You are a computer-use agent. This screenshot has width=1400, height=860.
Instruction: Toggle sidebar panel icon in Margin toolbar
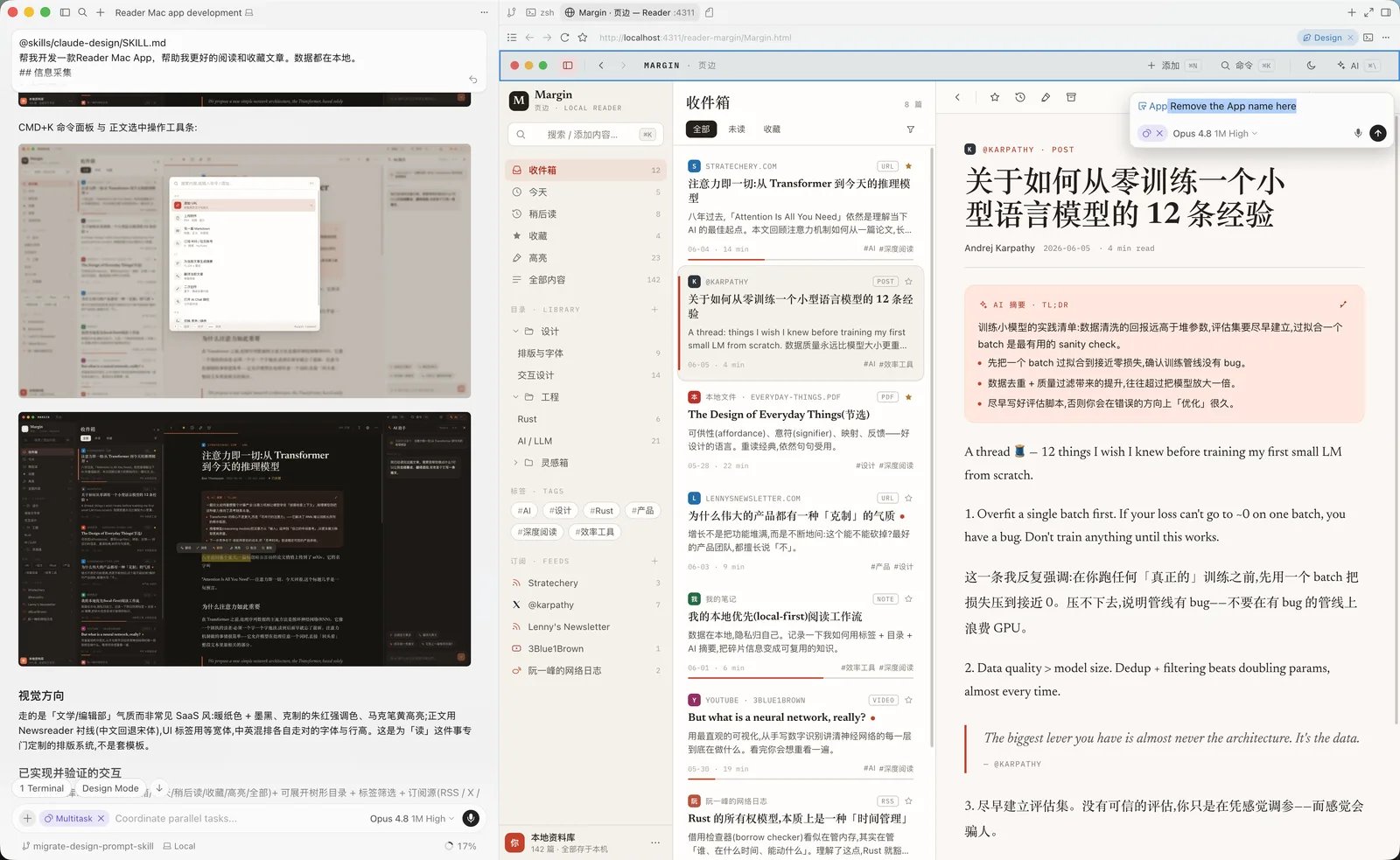click(x=568, y=66)
